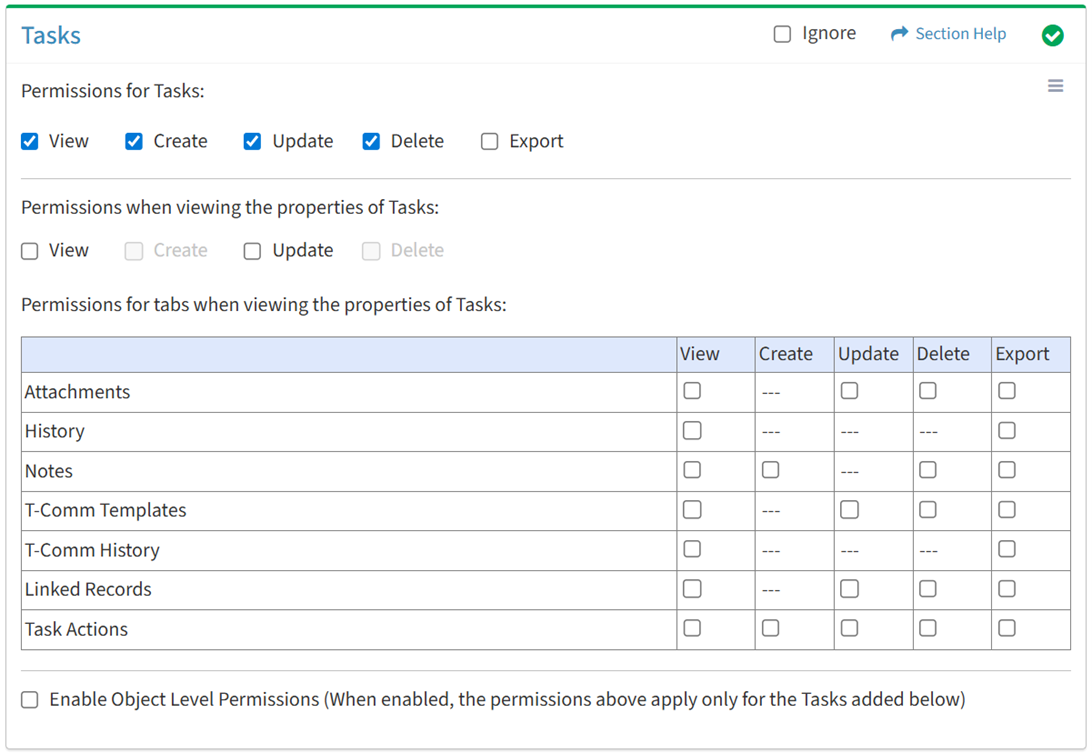The image size is (1092, 753).
Task: Check View under Tasks properties permissions
Action: (30, 251)
